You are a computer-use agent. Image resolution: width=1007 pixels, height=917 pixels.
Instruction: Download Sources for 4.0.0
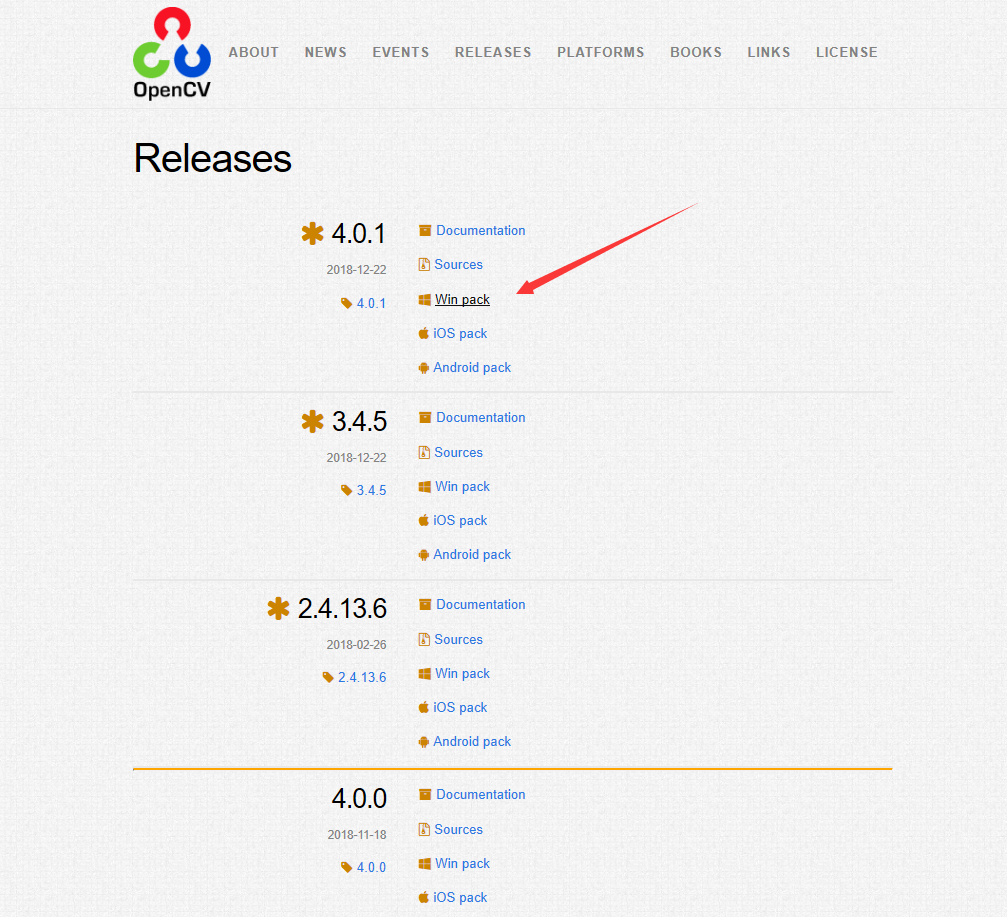[x=458, y=829]
